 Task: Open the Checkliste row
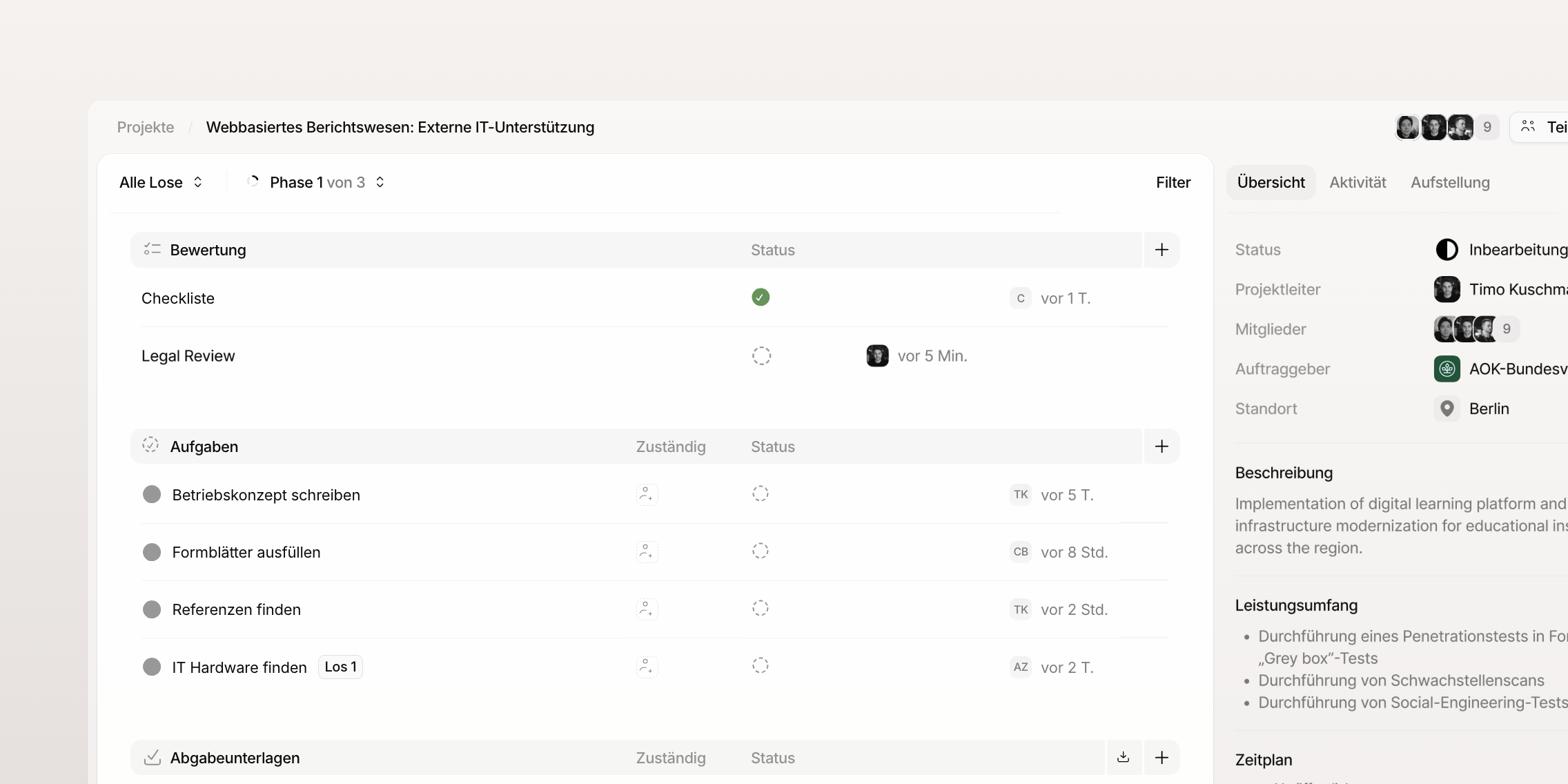[x=655, y=298]
